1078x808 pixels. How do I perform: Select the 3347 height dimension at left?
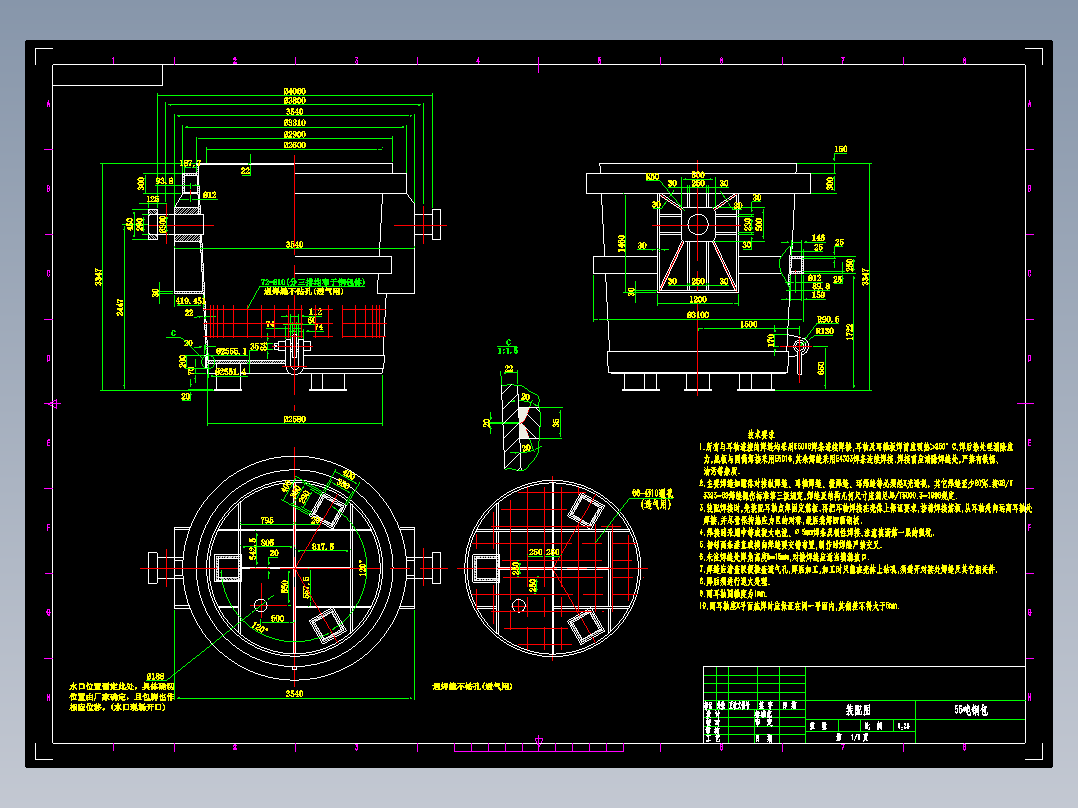99,276
